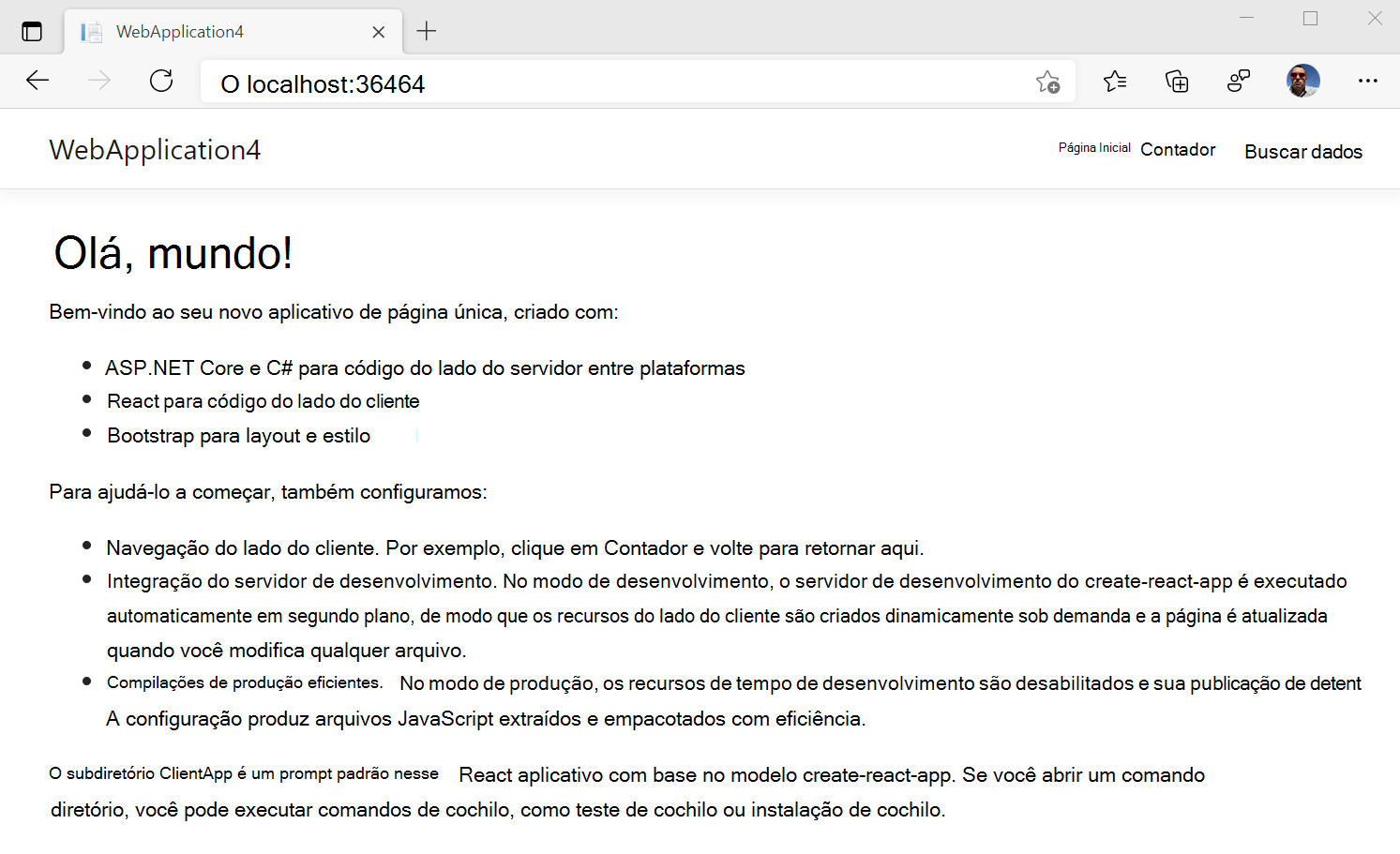This screenshot has width=1400, height=854.
Task: Open the Buscar dados page
Action: [x=1302, y=151]
